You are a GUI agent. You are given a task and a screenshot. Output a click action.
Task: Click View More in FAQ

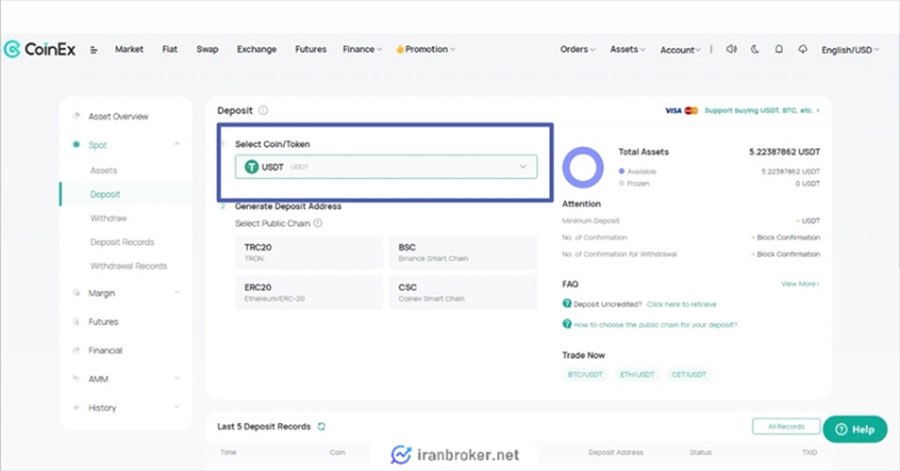[800, 284]
